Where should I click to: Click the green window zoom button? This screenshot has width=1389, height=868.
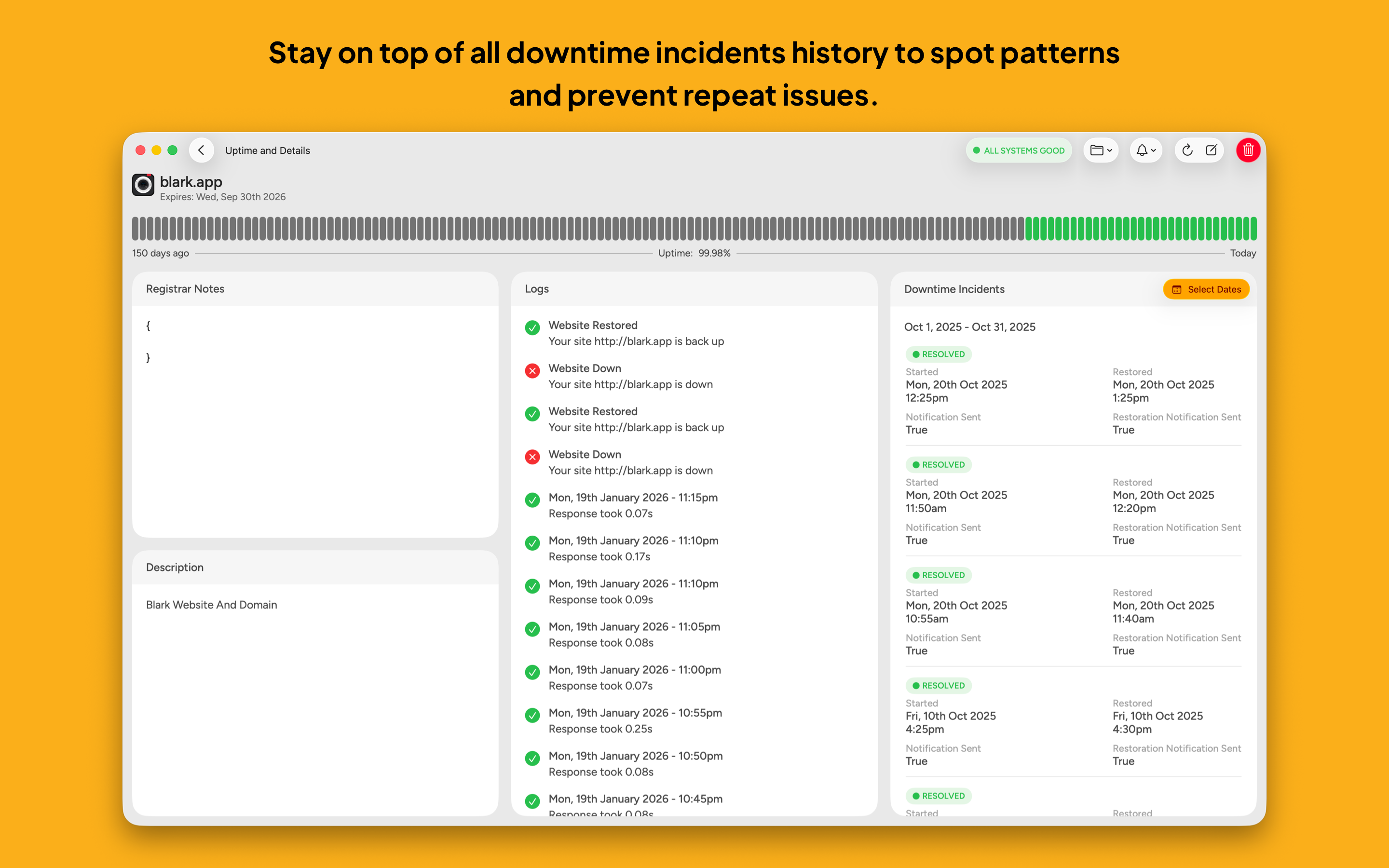pyautogui.click(x=172, y=150)
